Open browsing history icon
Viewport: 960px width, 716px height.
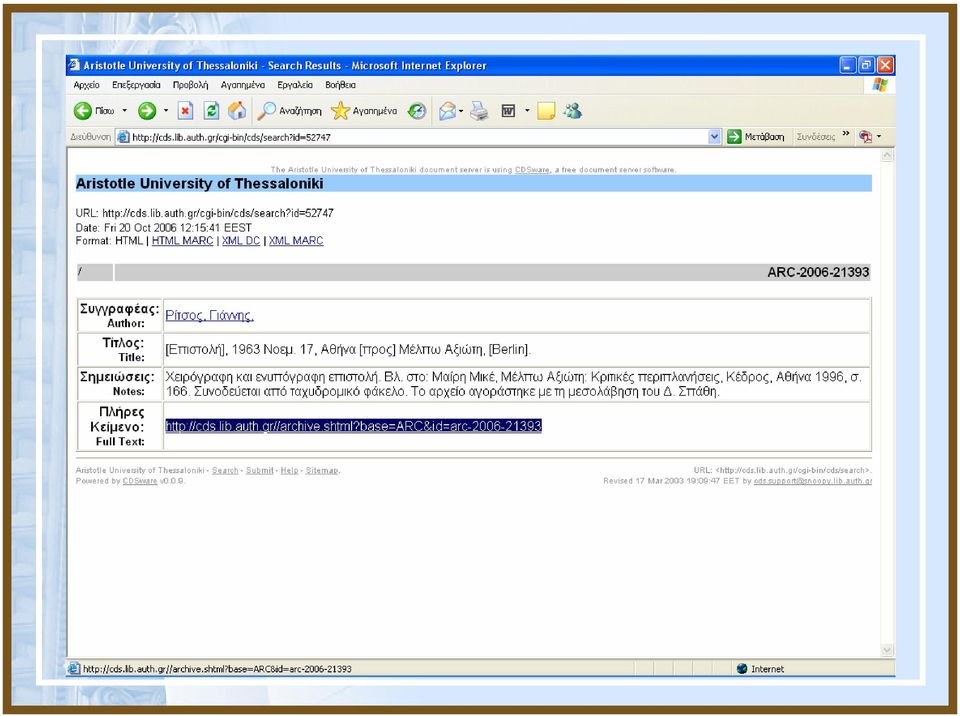point(417,111)
